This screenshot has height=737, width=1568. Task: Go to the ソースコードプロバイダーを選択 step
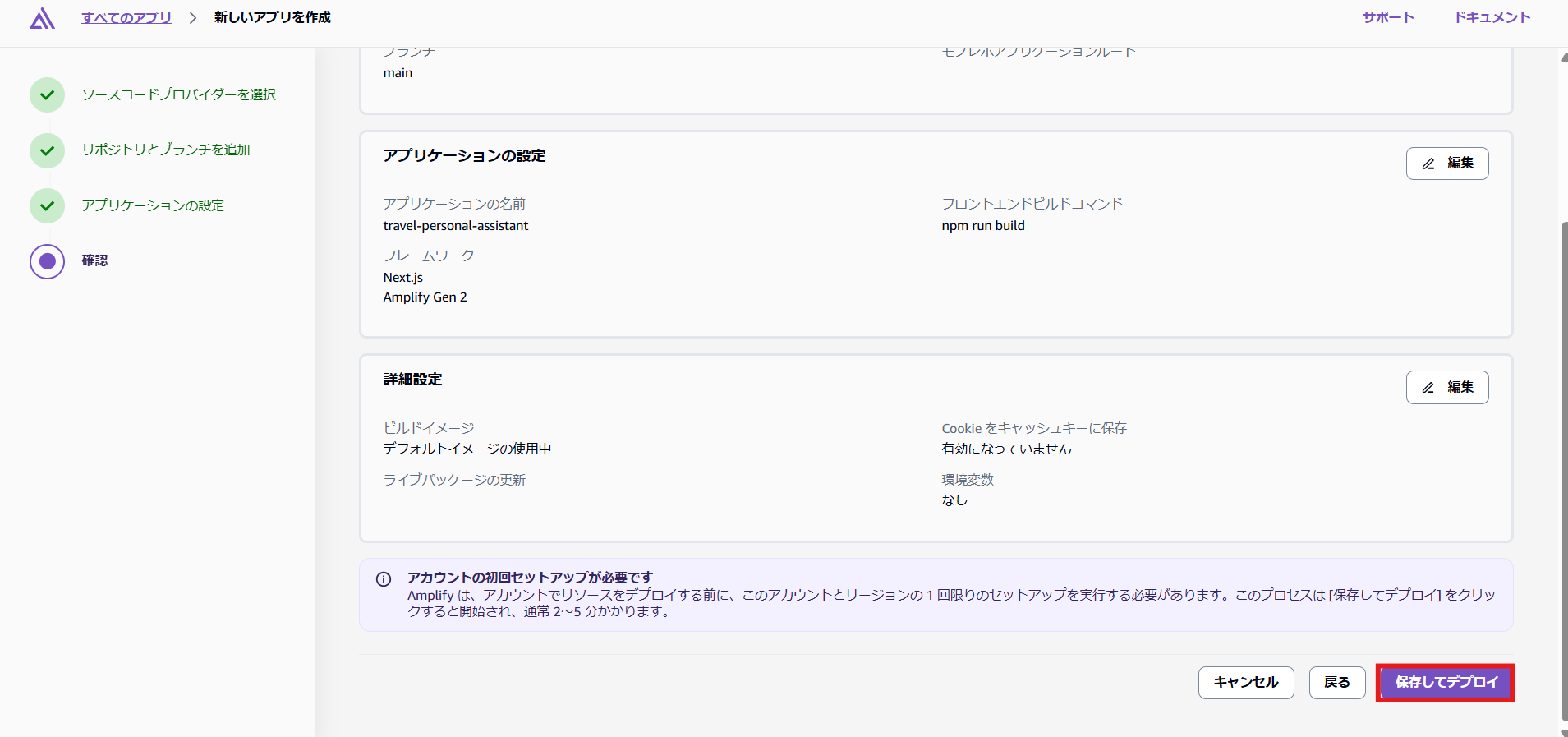[179, 94]
